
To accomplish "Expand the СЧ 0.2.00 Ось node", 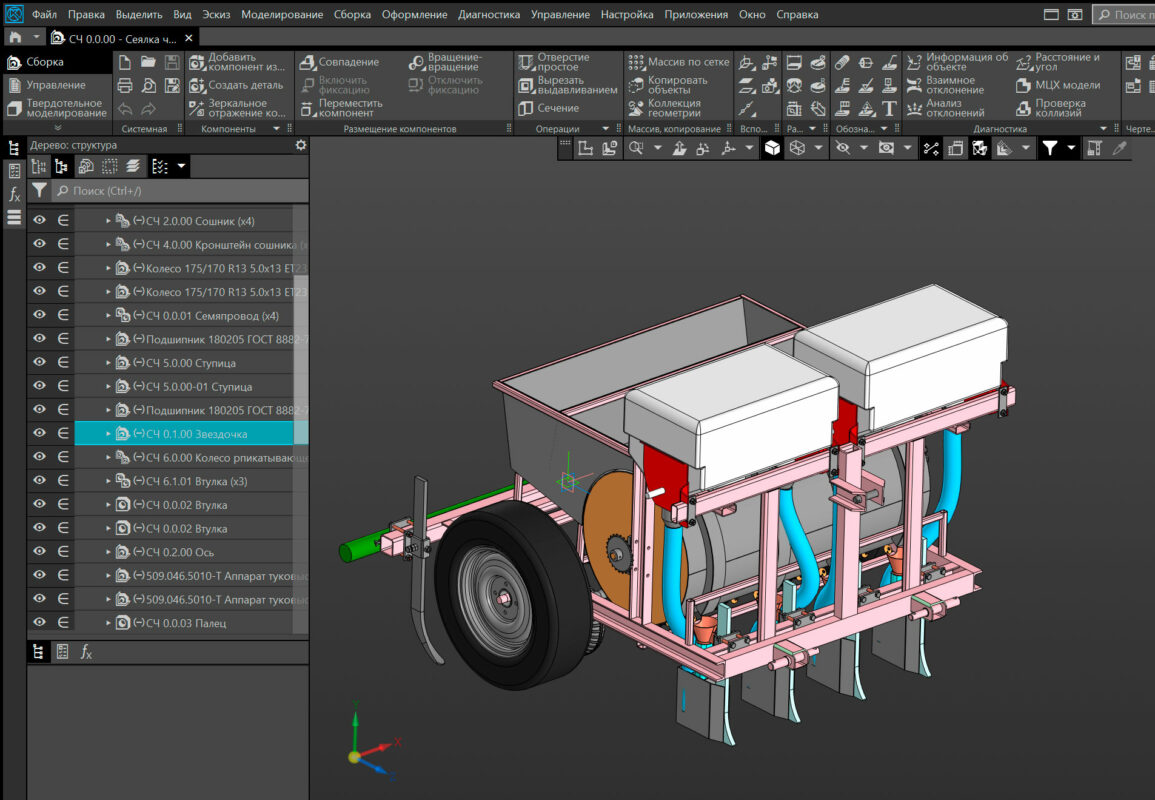I will click(x=108, y=552).
